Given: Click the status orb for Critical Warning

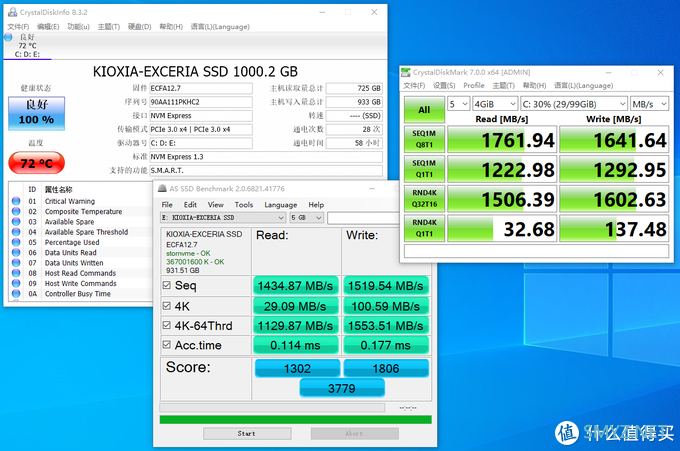Looking at the screenshot, I should (x=16, y=201).
